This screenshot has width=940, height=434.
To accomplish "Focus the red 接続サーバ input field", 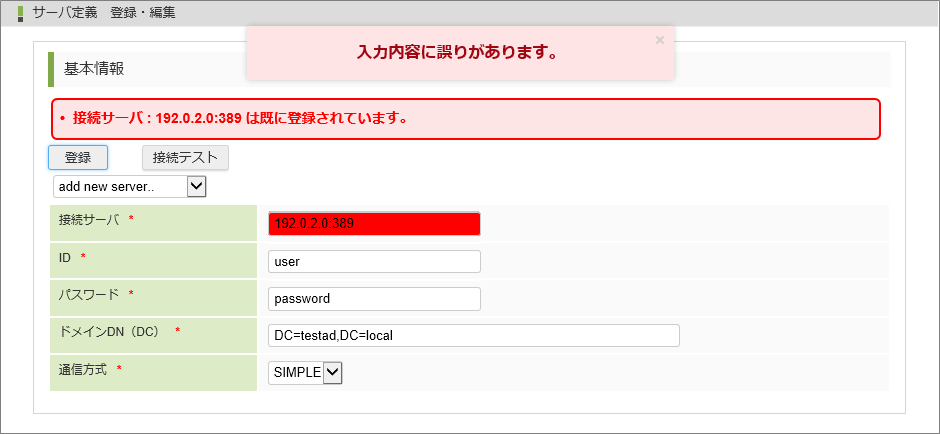I will (x=374, y=224).
